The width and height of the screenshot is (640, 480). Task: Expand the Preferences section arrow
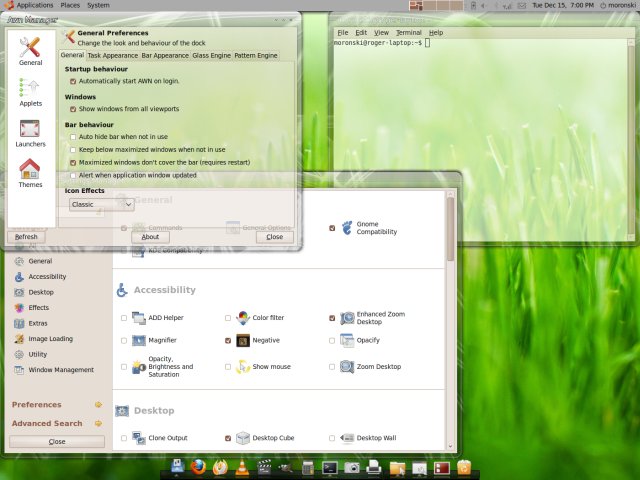point(98,405)
